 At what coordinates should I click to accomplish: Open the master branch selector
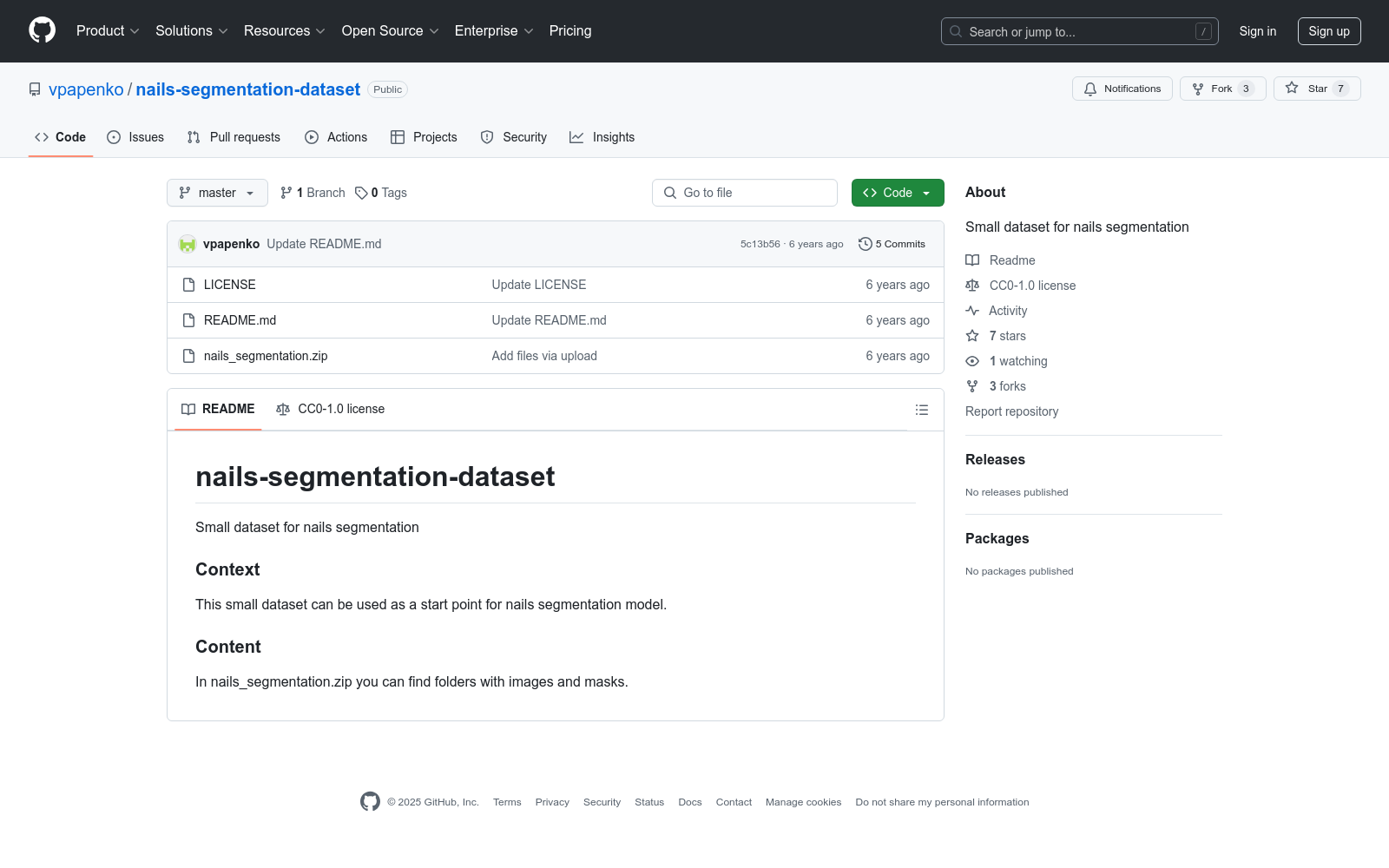pos(217,193)
